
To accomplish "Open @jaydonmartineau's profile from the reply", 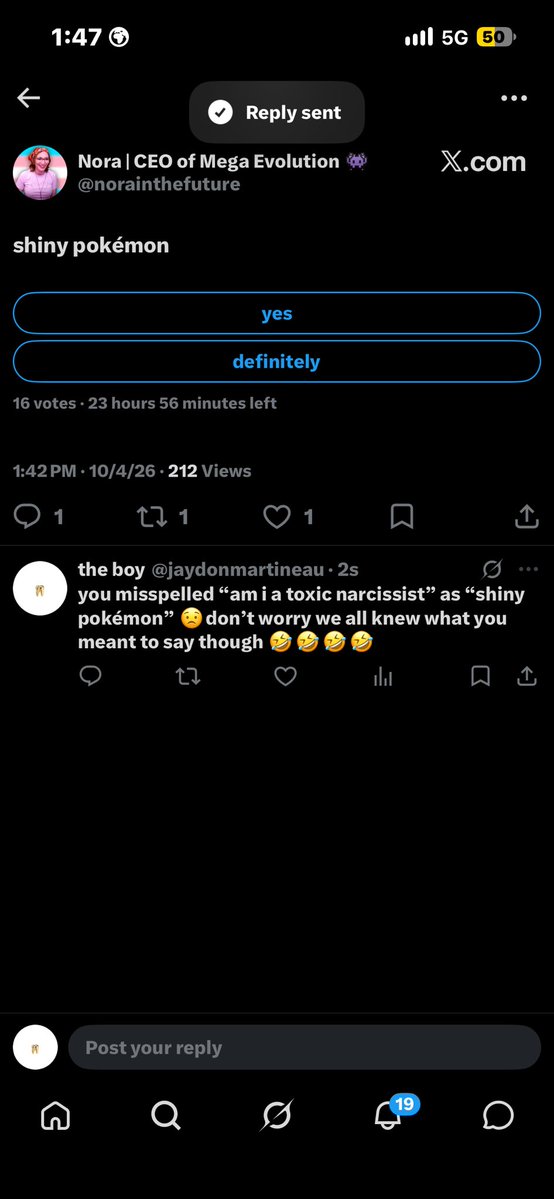I will coord(238,570).
